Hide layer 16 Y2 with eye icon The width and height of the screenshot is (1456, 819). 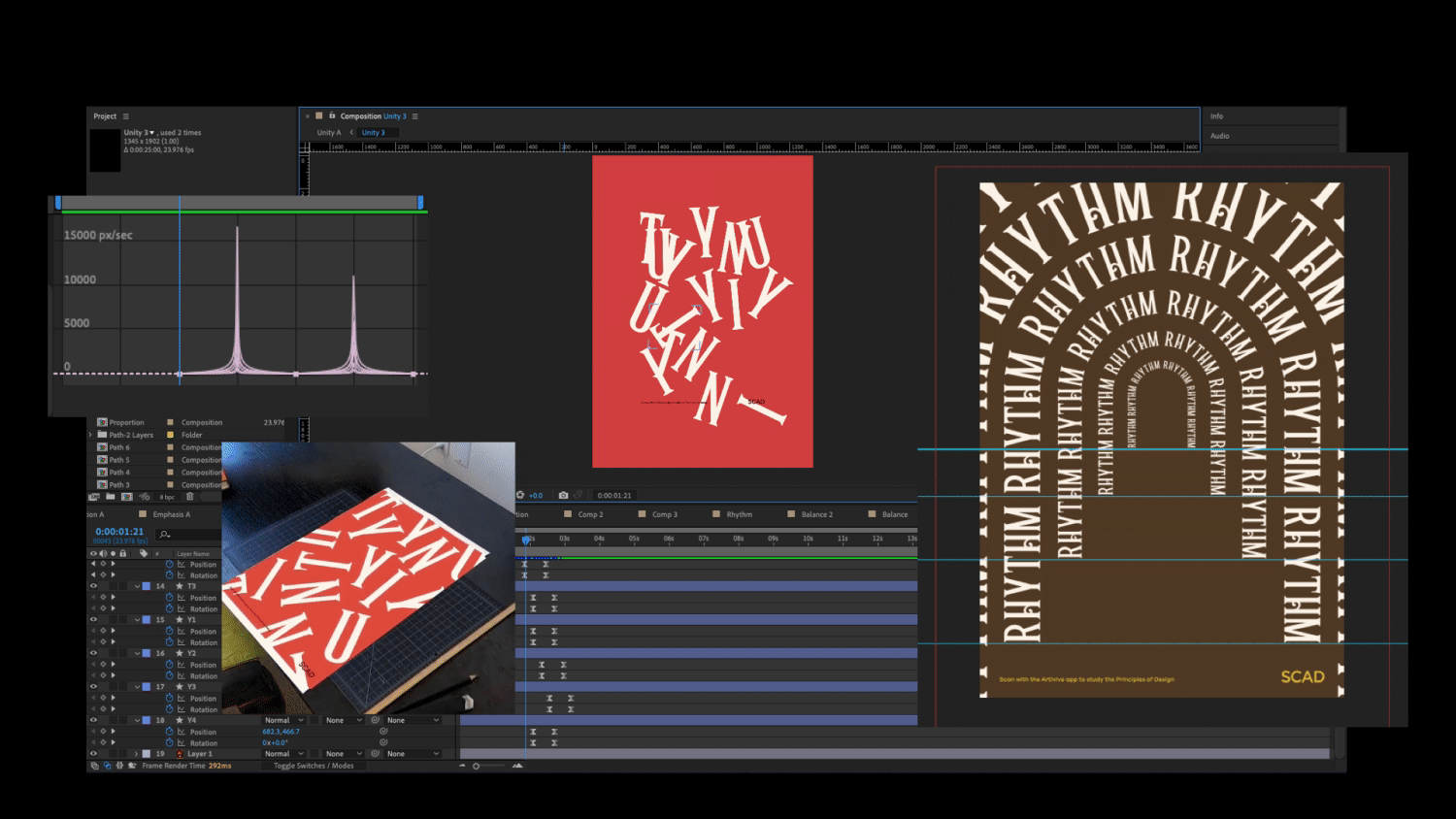pos(94,653)
